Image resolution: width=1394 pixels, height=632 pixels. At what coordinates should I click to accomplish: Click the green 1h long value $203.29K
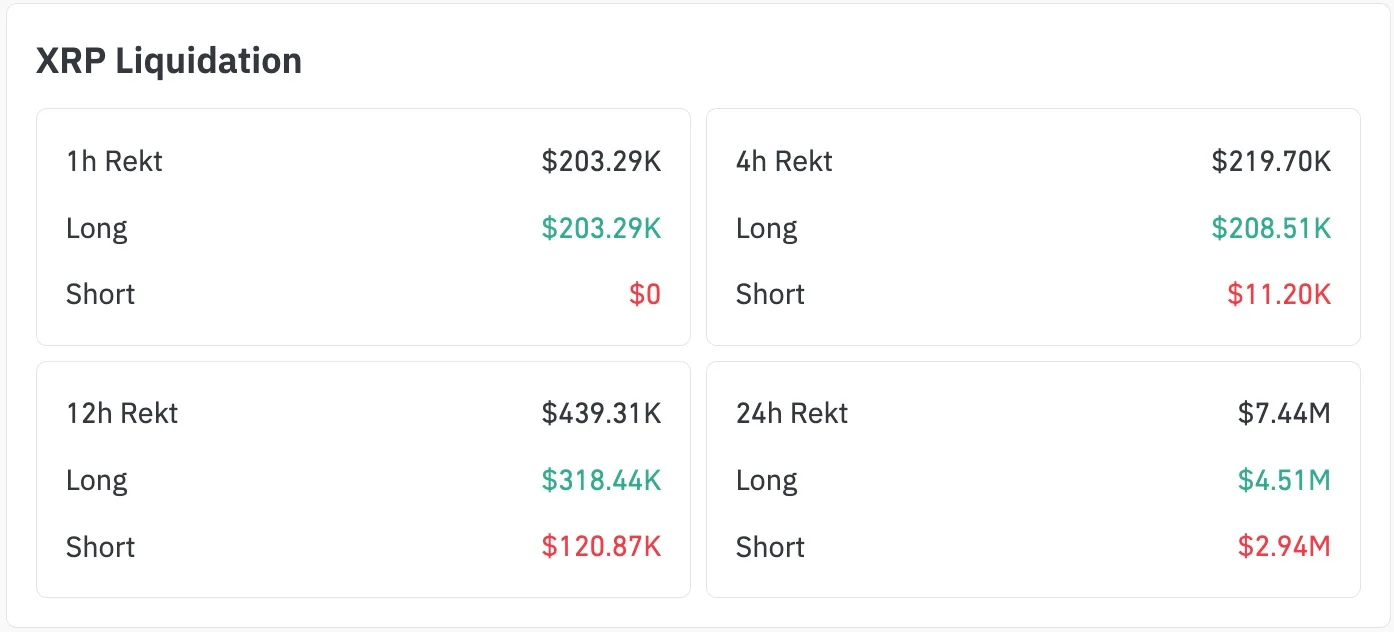click(601, 228)
